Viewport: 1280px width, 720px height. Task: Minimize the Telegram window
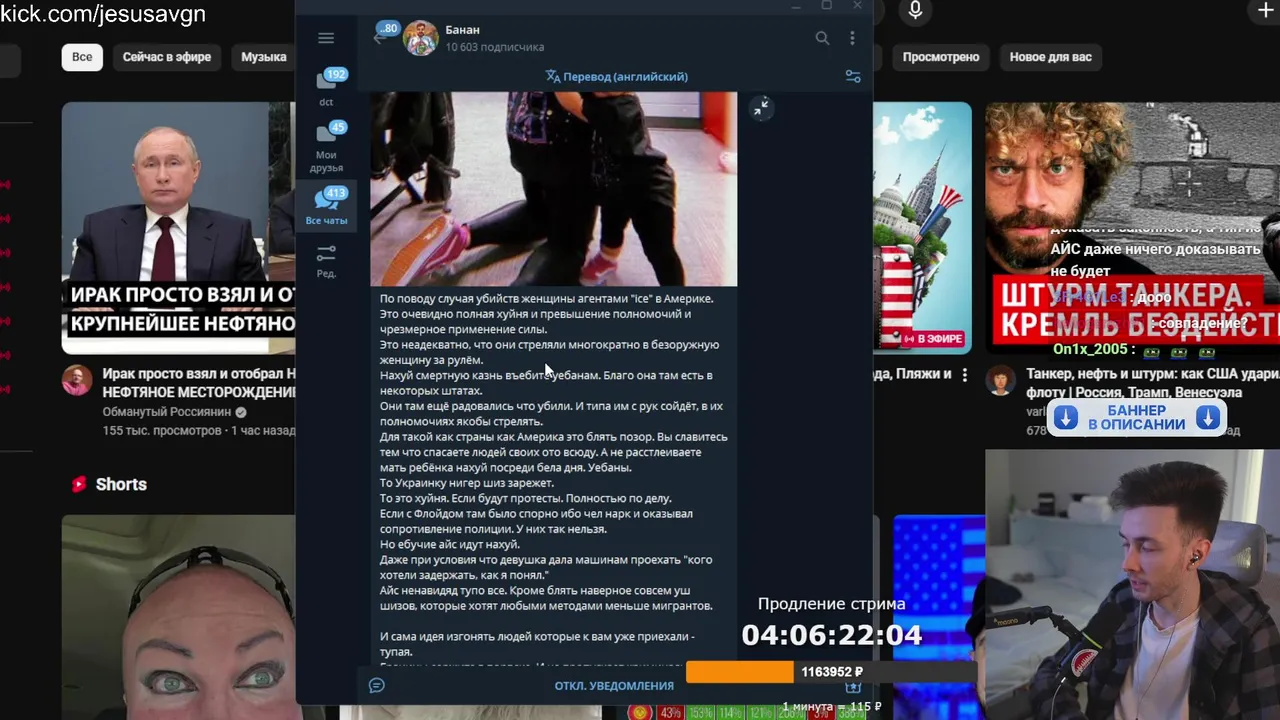click(x=796, y=6)
